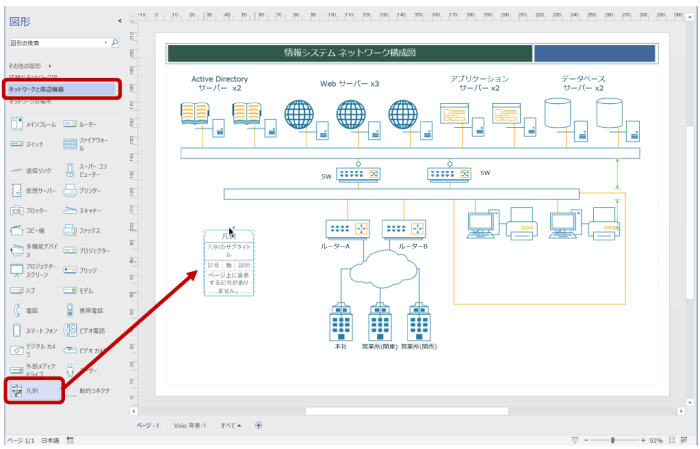Image resolution: width=700 pixels, height=449 pixels.
Task: Open the すべて pages list dropdown
Action: pyautogui.click(x=231, y=425)
